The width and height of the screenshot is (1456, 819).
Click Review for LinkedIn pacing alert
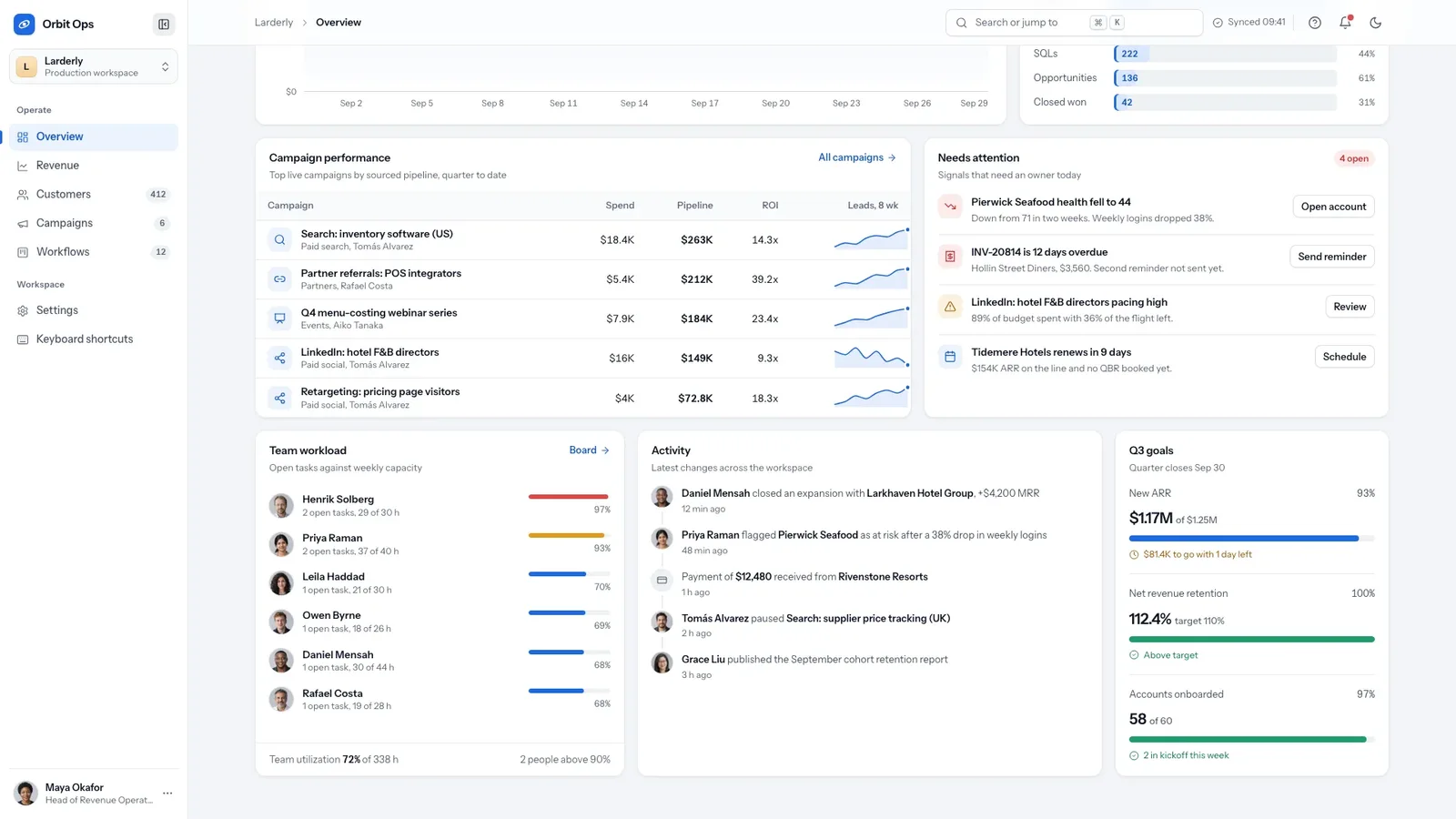tap(1350, 307)
